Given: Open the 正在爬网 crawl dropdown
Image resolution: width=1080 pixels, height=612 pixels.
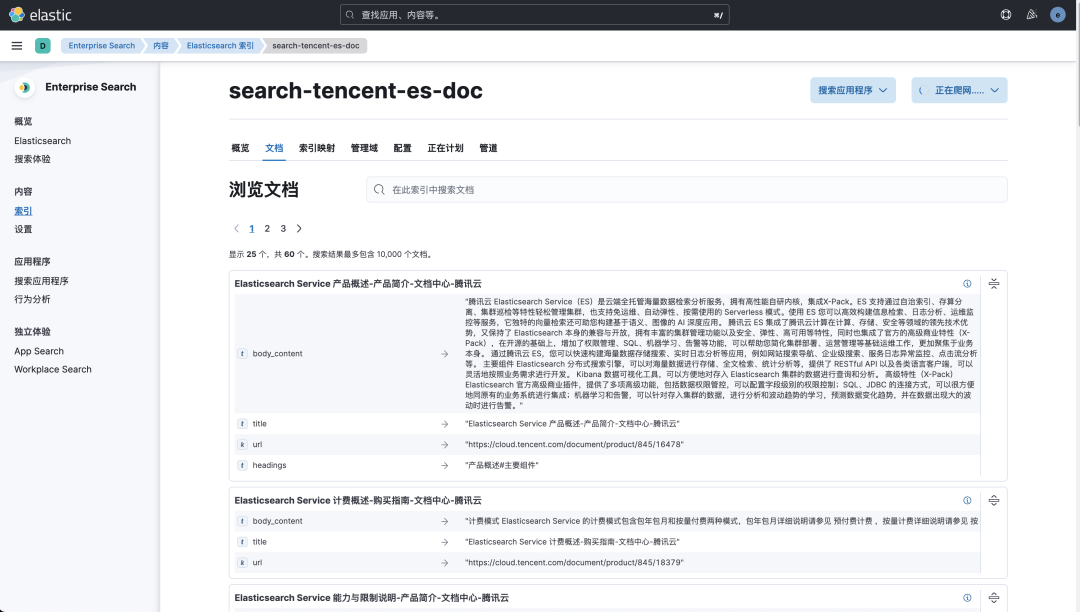Looking at the screenshot, I should (959, 90).
